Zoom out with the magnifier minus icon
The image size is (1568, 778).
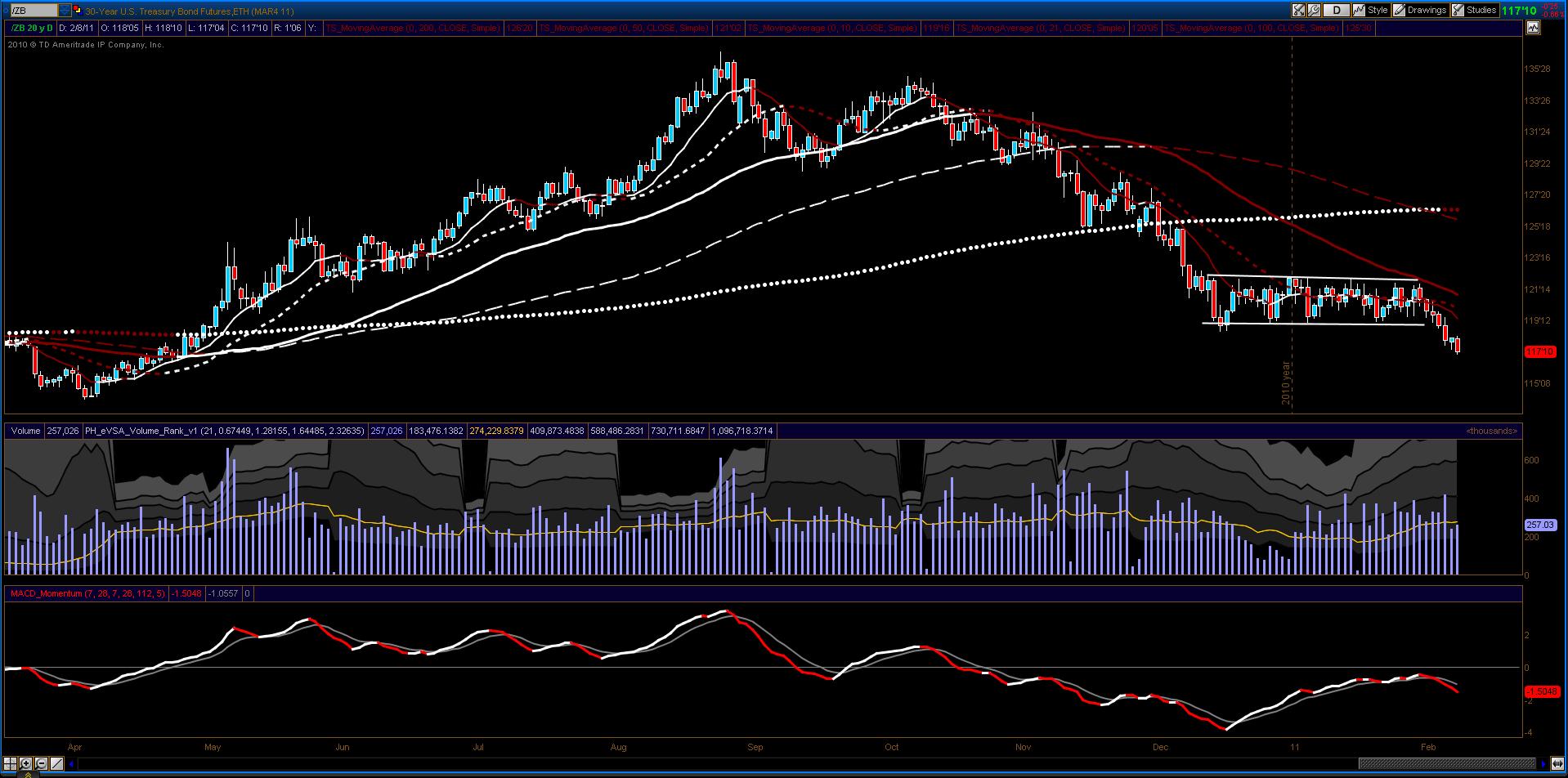coord(41,763)
